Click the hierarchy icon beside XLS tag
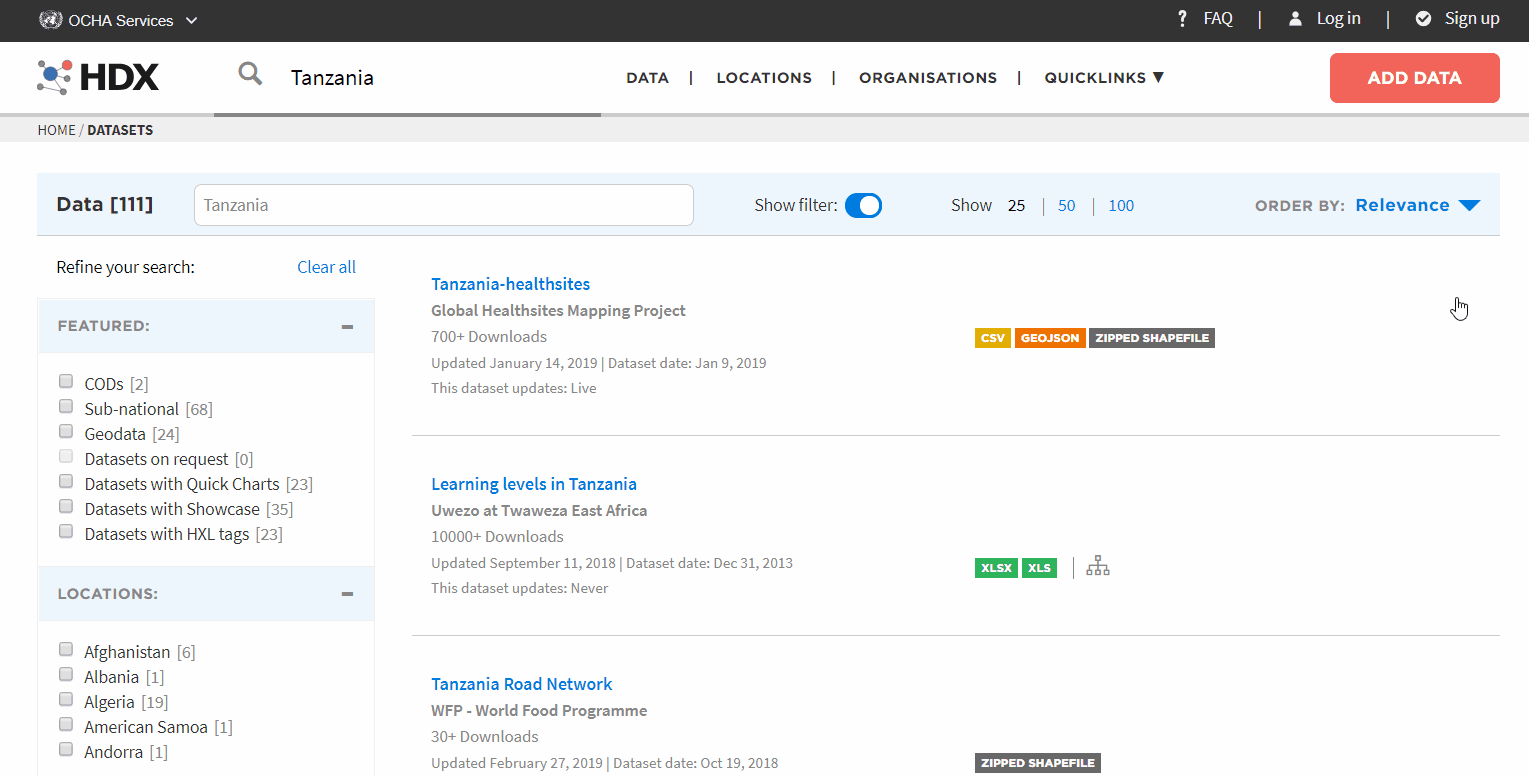This screenshot has height=776, width=1529. (x=1098, y=567)
